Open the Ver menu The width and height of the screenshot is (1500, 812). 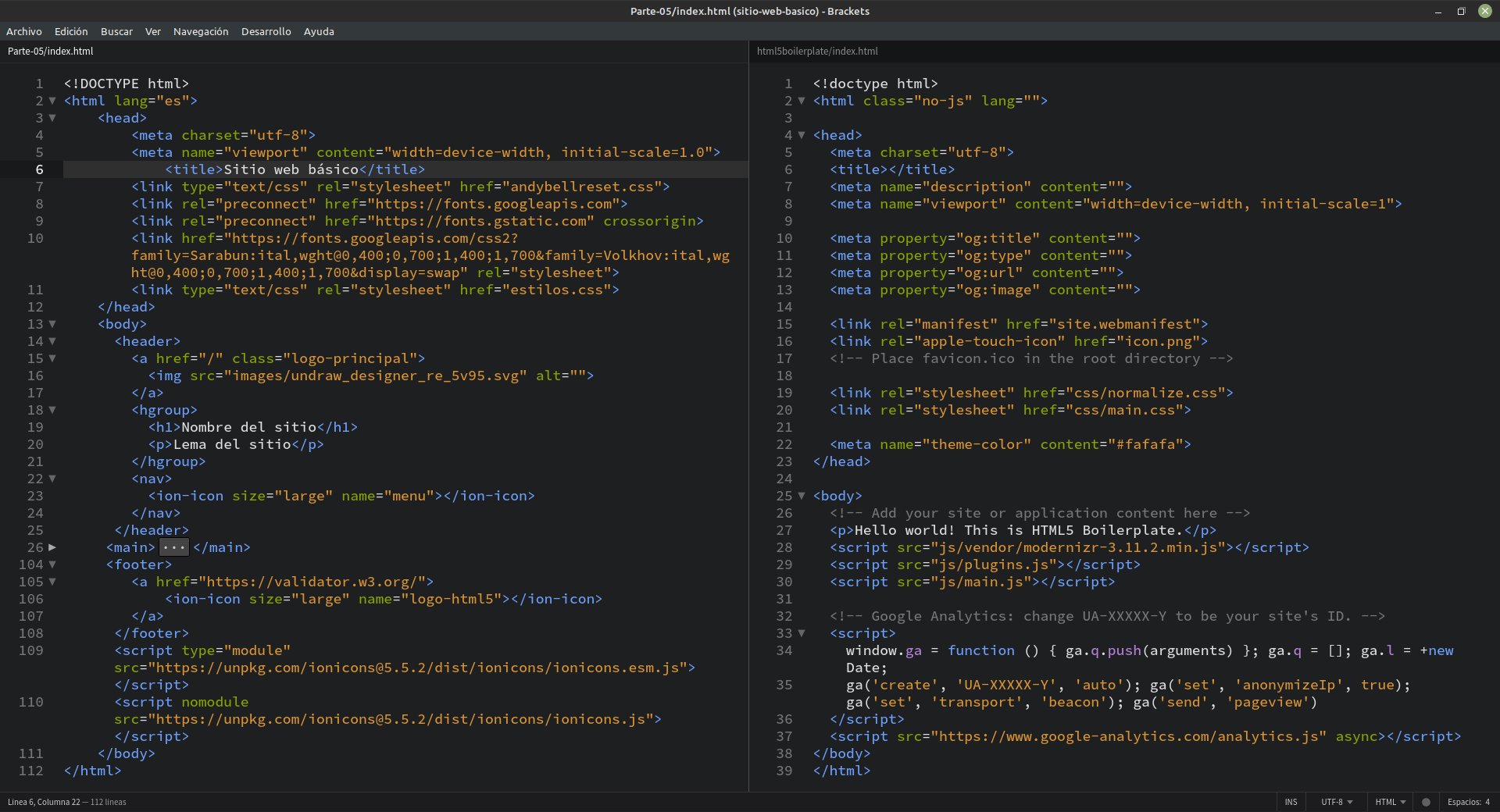153,31
